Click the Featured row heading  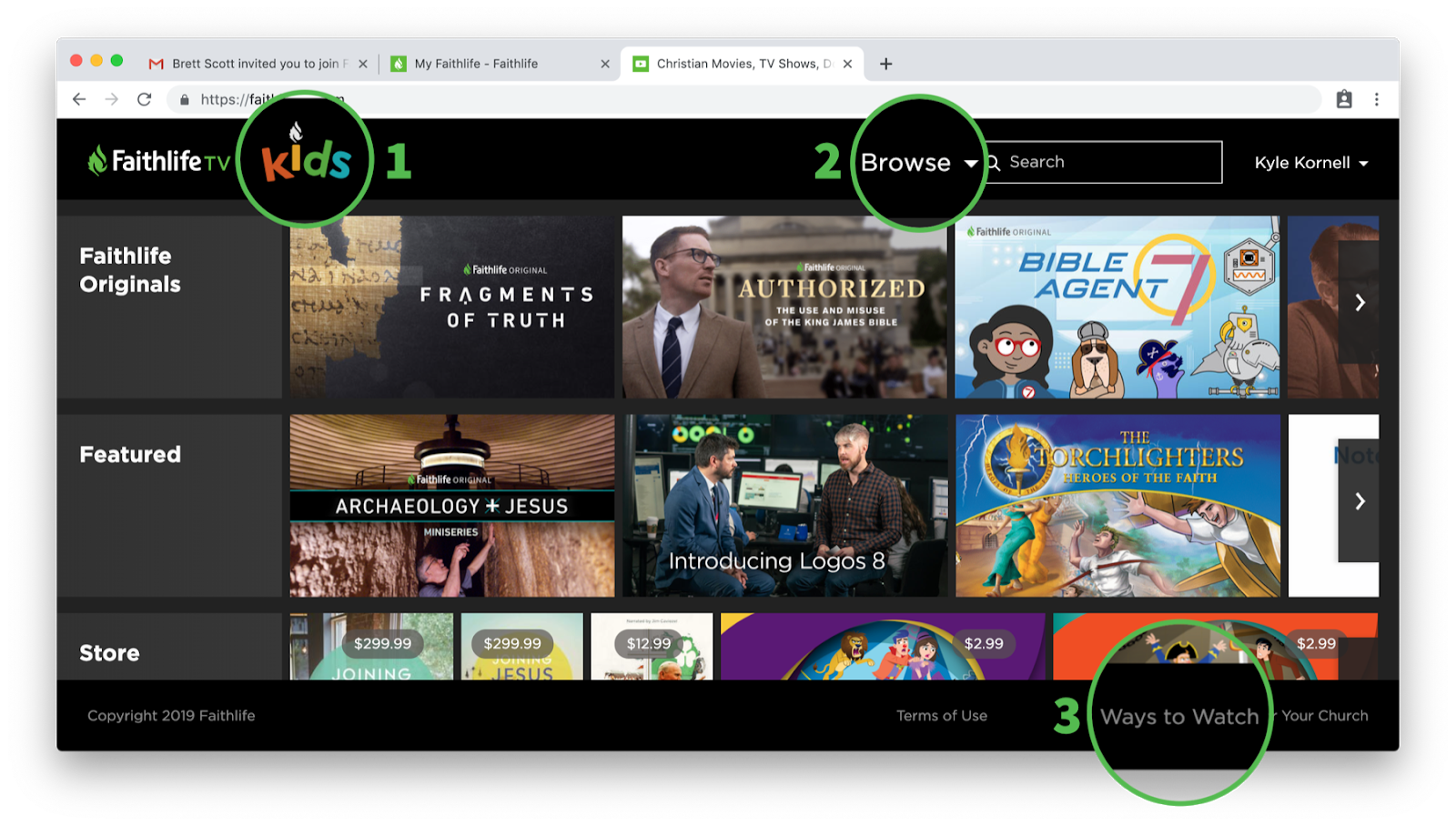coord(130,454)
